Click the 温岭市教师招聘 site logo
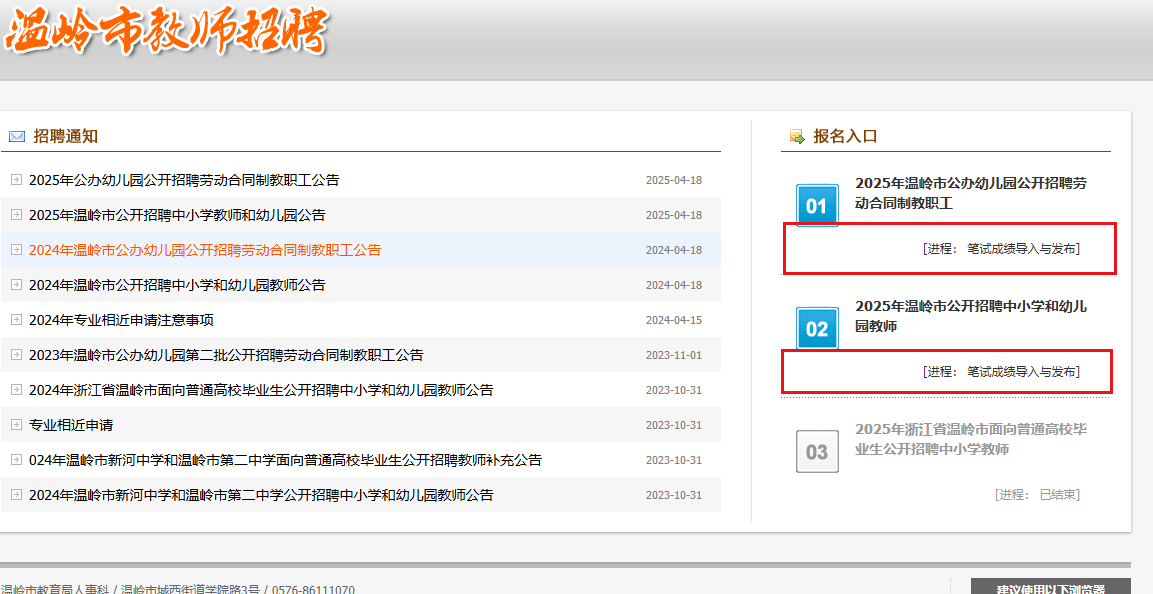This screenshot has width=1153, height=594. [166, 32]
